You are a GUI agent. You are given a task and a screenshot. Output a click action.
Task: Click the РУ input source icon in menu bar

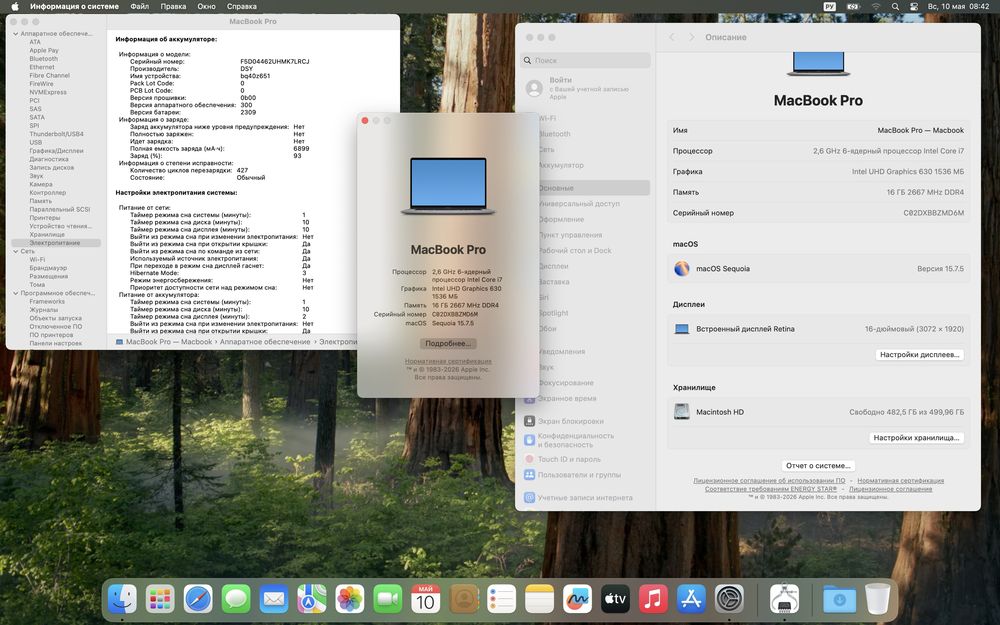830,6
